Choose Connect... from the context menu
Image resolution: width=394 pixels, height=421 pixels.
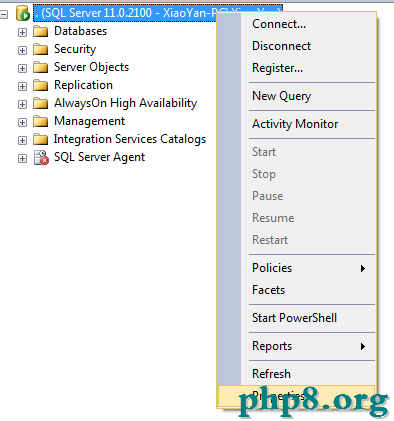point(297,24)
